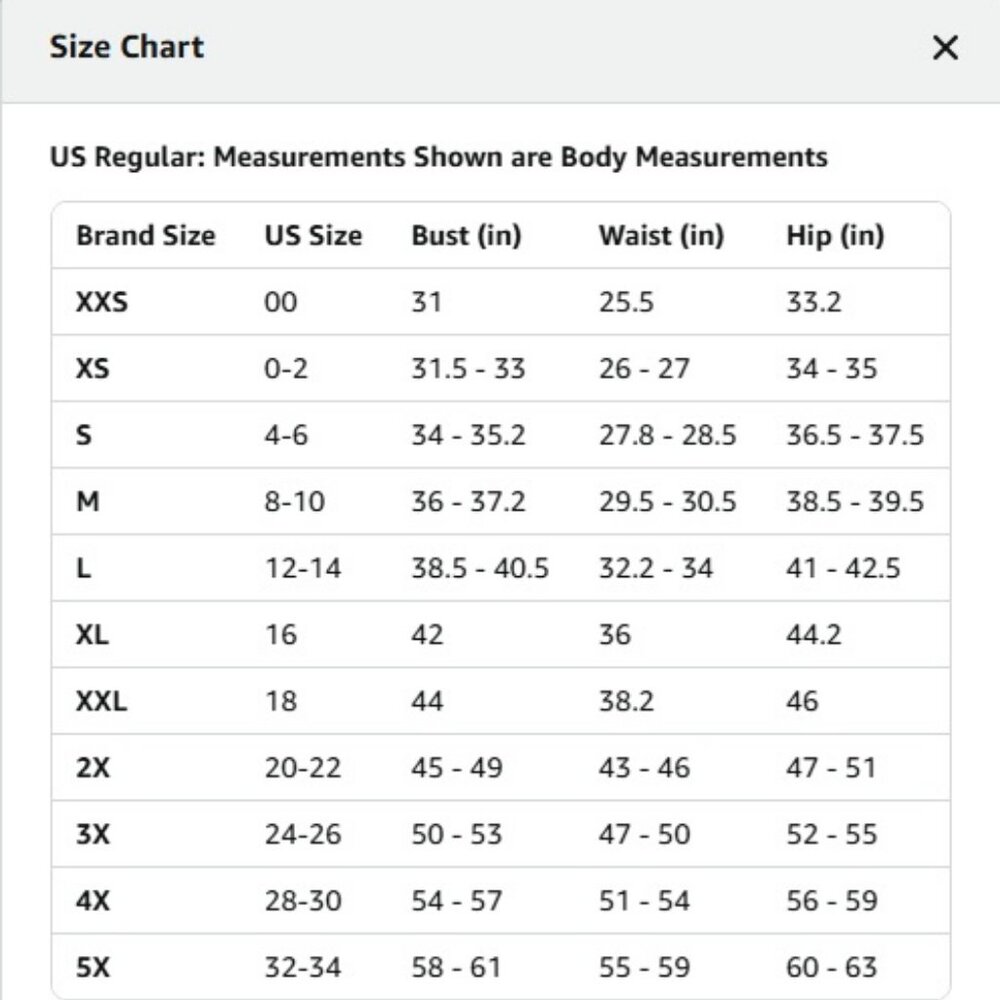This screenshot has height=1000, width=1000.
Task: Select the US Size column header
Action: (313, 236)
